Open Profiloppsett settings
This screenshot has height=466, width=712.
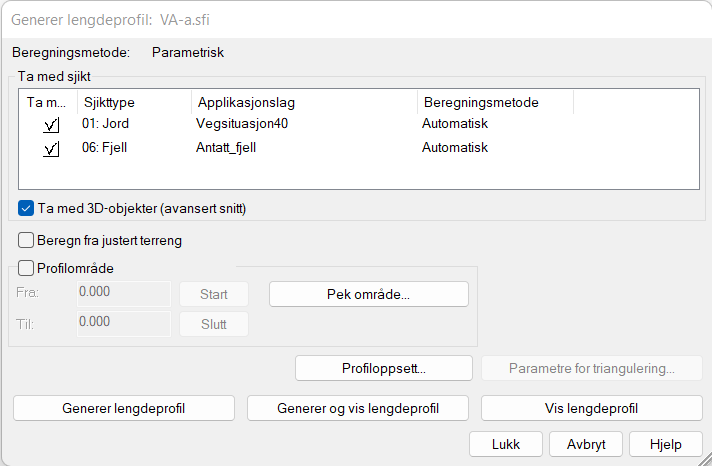384,368
